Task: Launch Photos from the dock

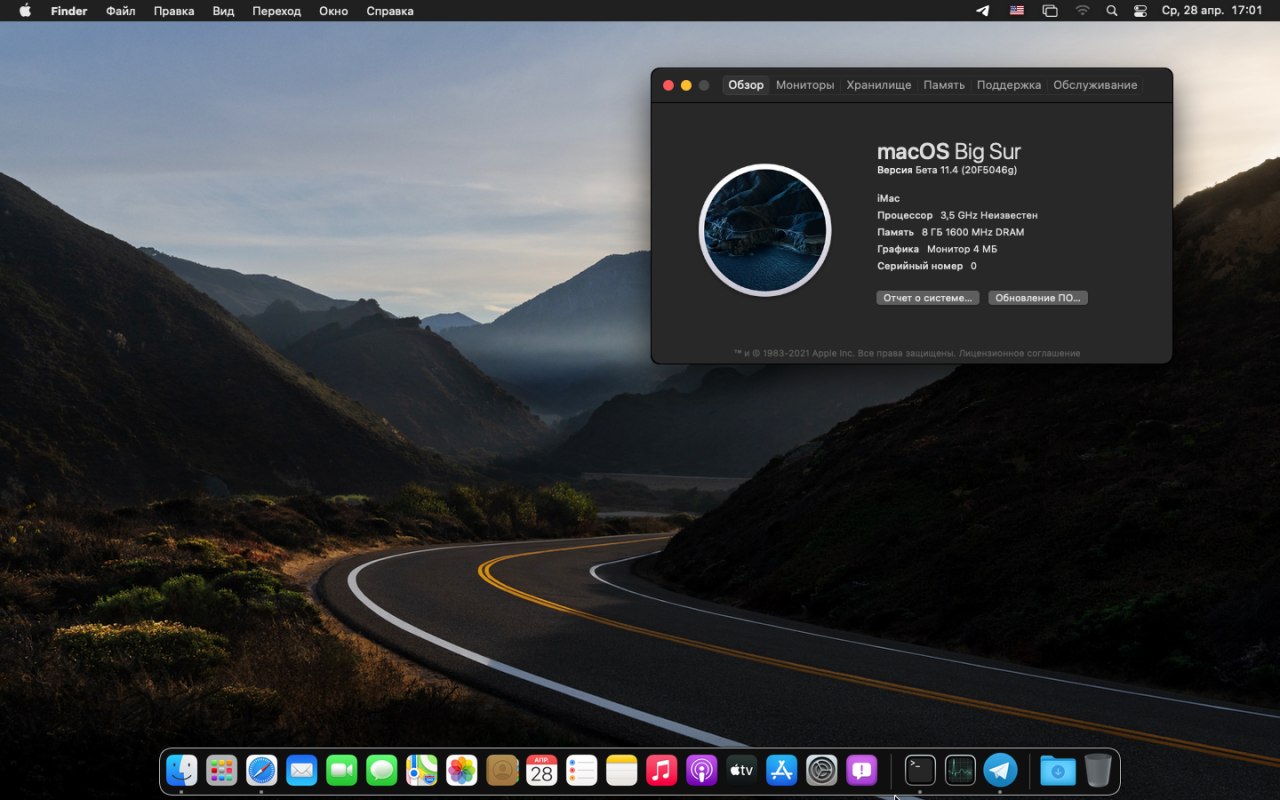Action: 462,770
